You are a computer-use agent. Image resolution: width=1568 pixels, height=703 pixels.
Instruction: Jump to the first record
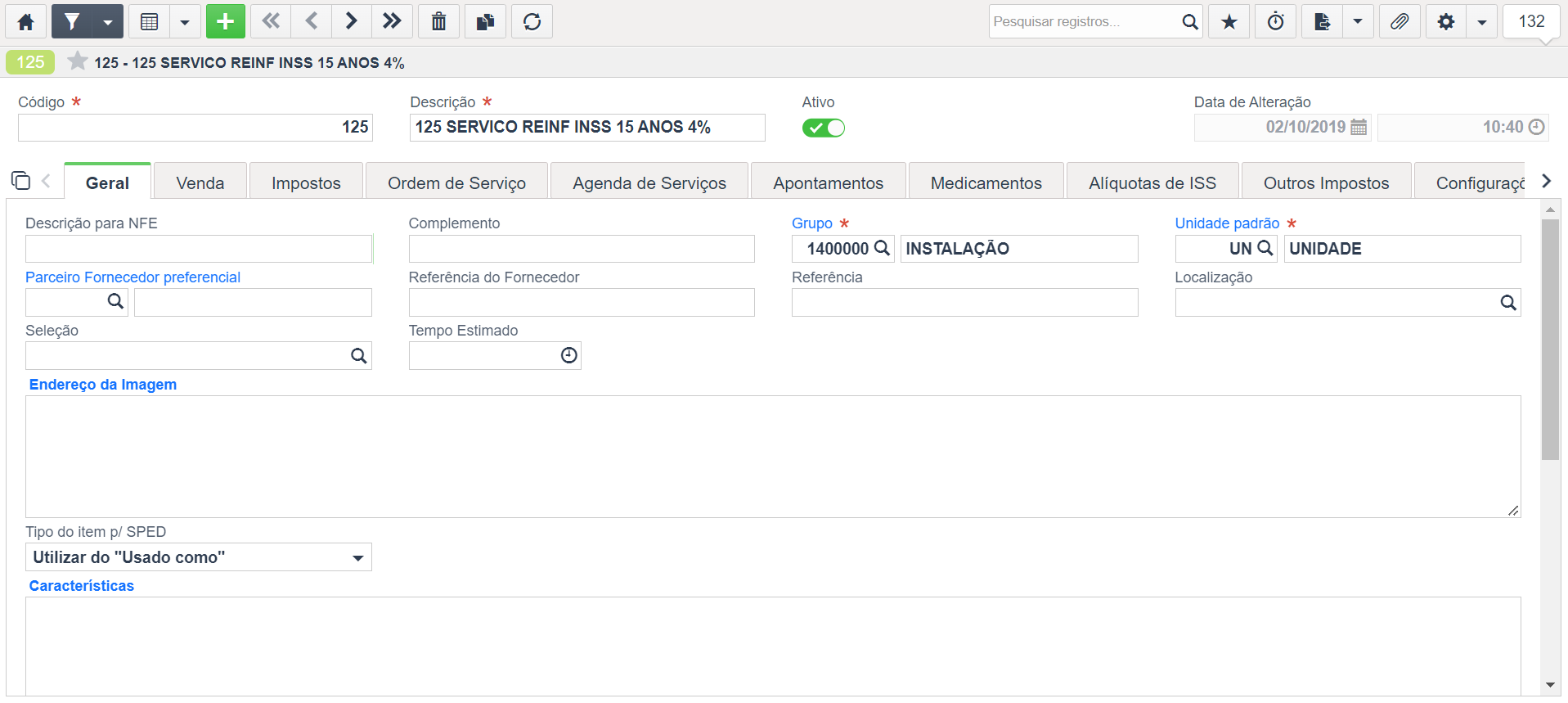click(271, 22)
